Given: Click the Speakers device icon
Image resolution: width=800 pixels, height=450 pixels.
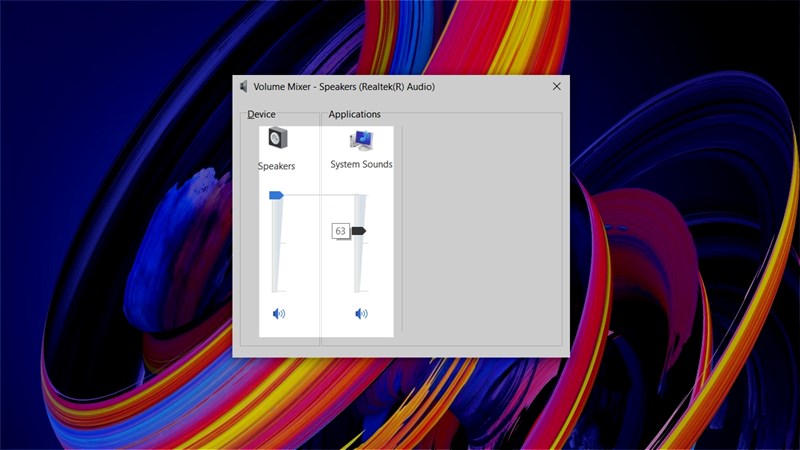Looking at the screenshot, I should [x=277, y=140].
